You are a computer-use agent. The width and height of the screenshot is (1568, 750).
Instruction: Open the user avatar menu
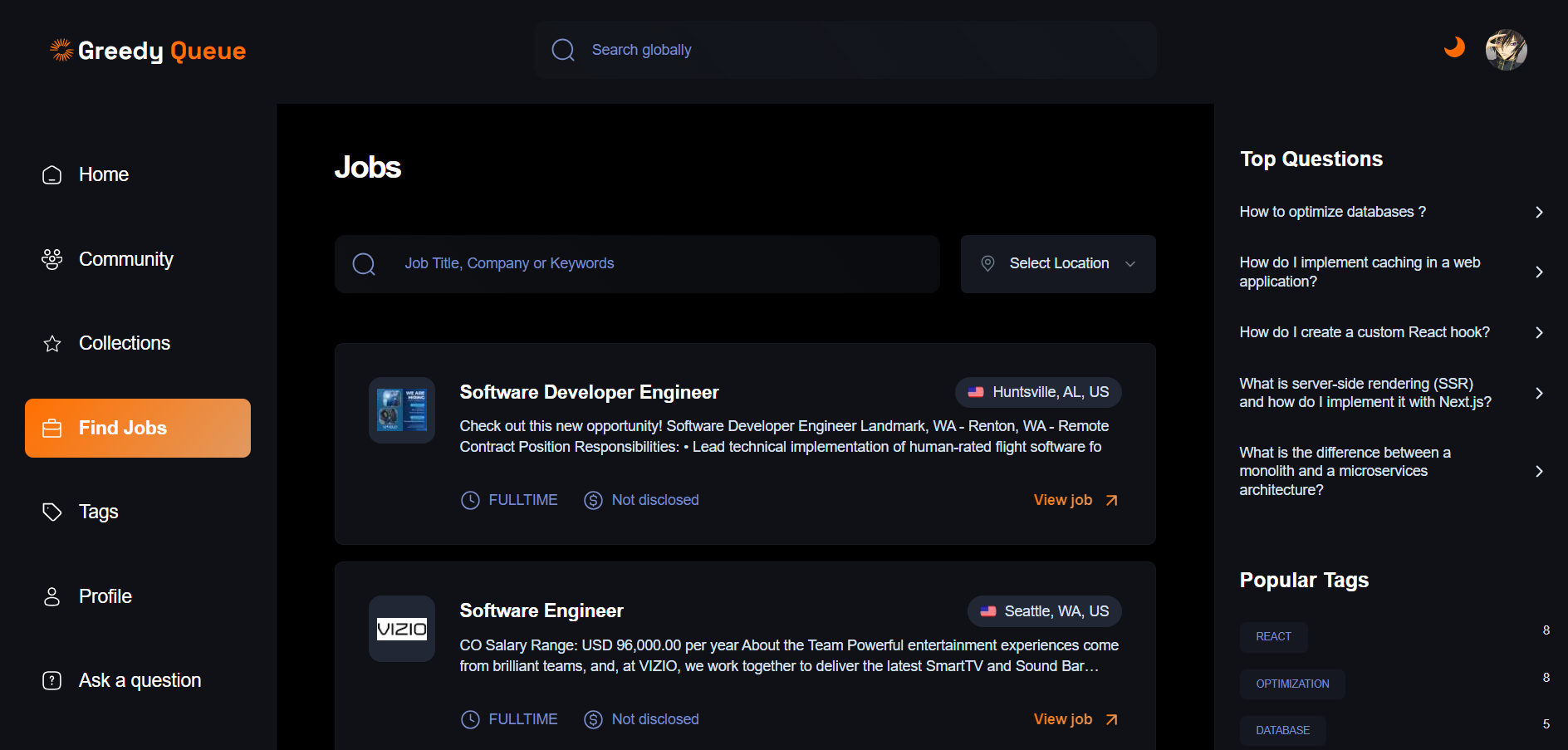(1506, 50)
